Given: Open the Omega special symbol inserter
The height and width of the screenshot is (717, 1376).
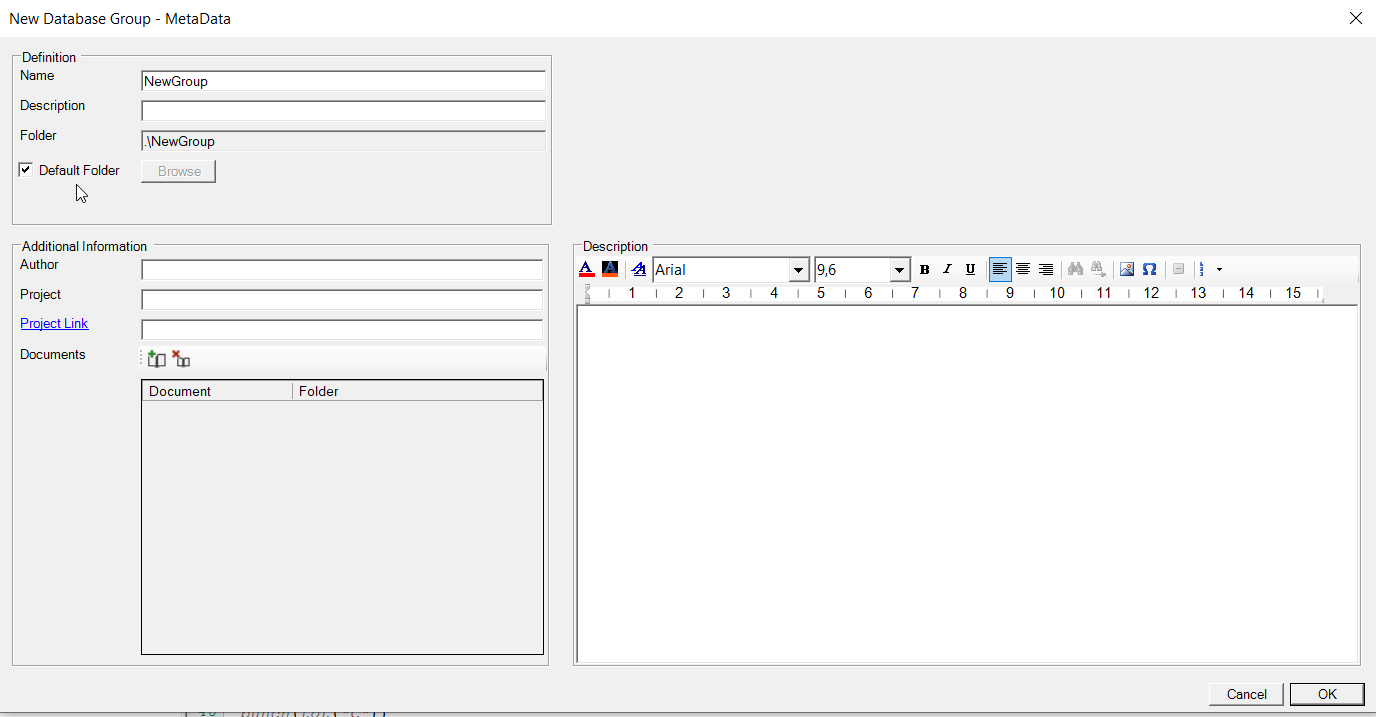Looking at the screenshot, I should 1150,270.
